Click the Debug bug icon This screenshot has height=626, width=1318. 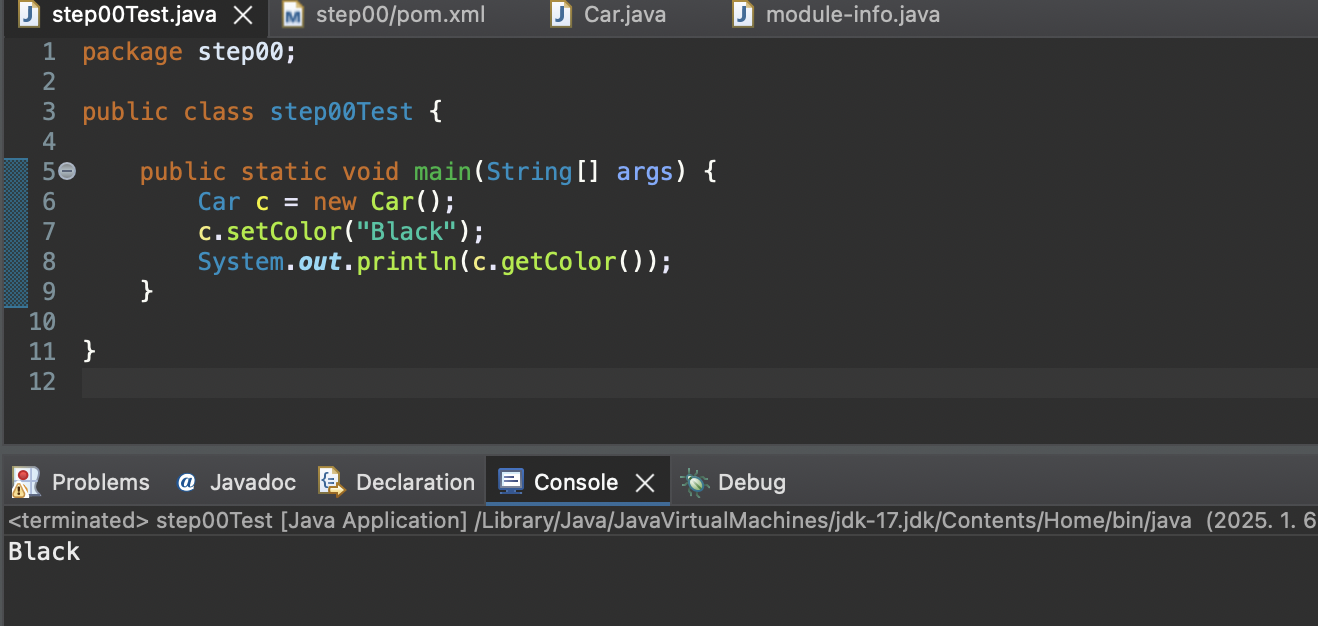coord(694,482)
